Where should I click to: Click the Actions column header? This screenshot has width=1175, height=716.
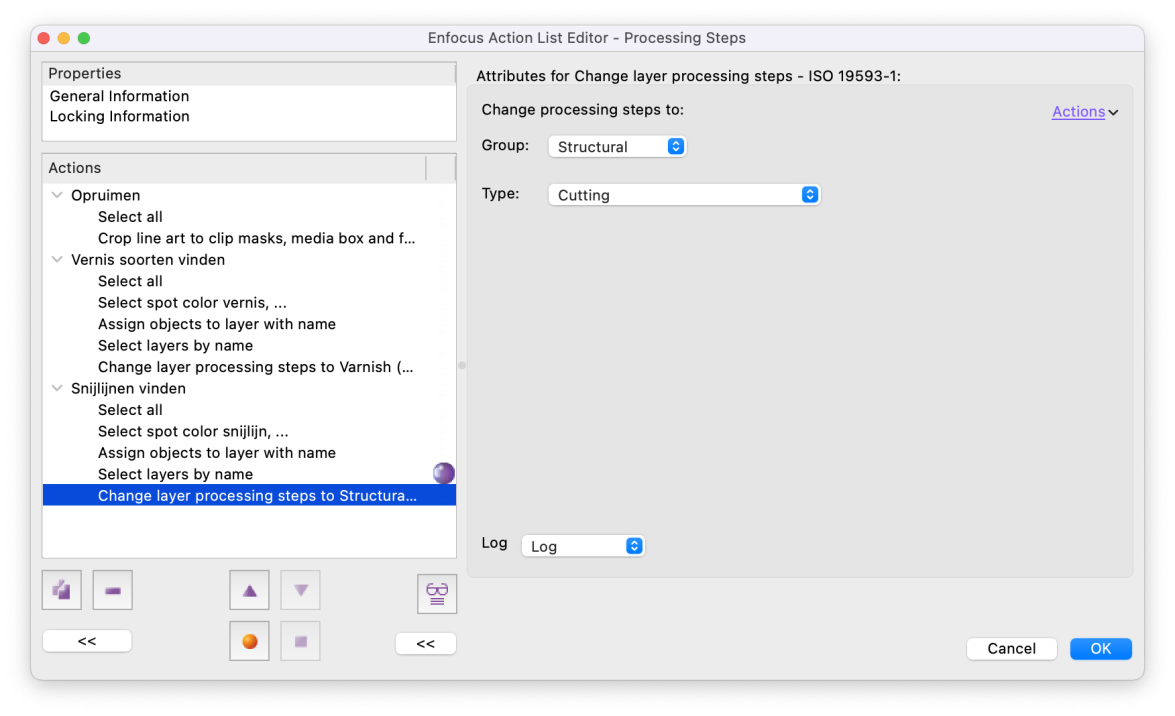[234, 168]
